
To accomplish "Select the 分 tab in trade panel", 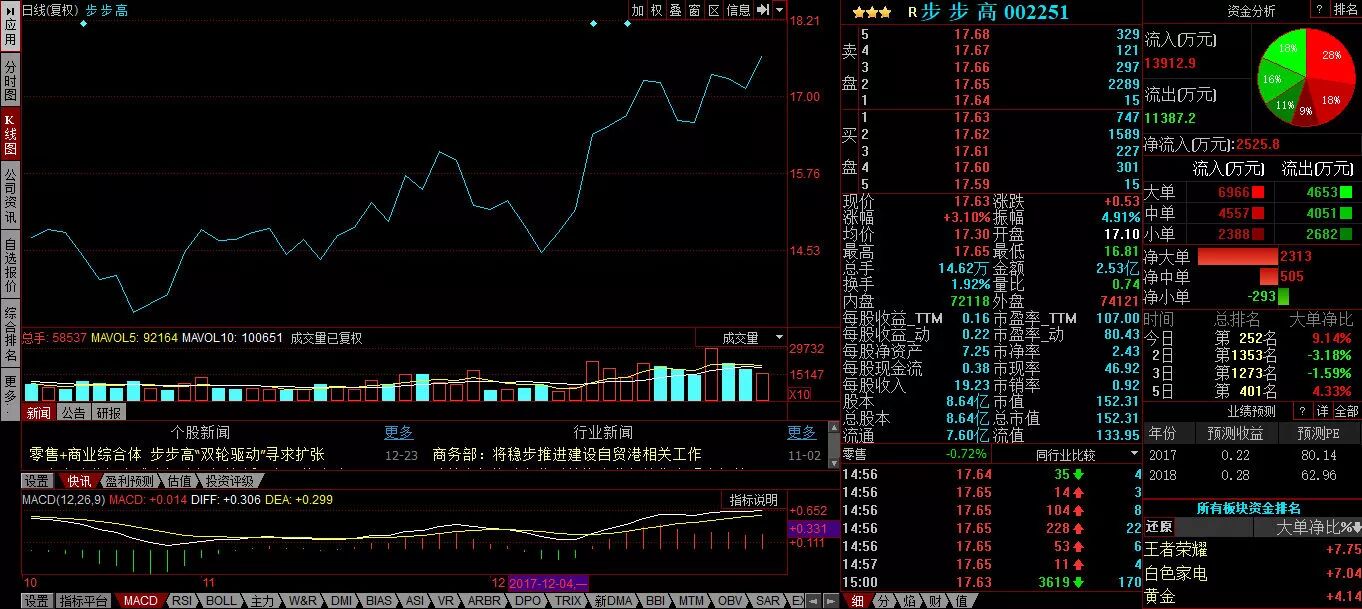I will click(x=884, y=601).
